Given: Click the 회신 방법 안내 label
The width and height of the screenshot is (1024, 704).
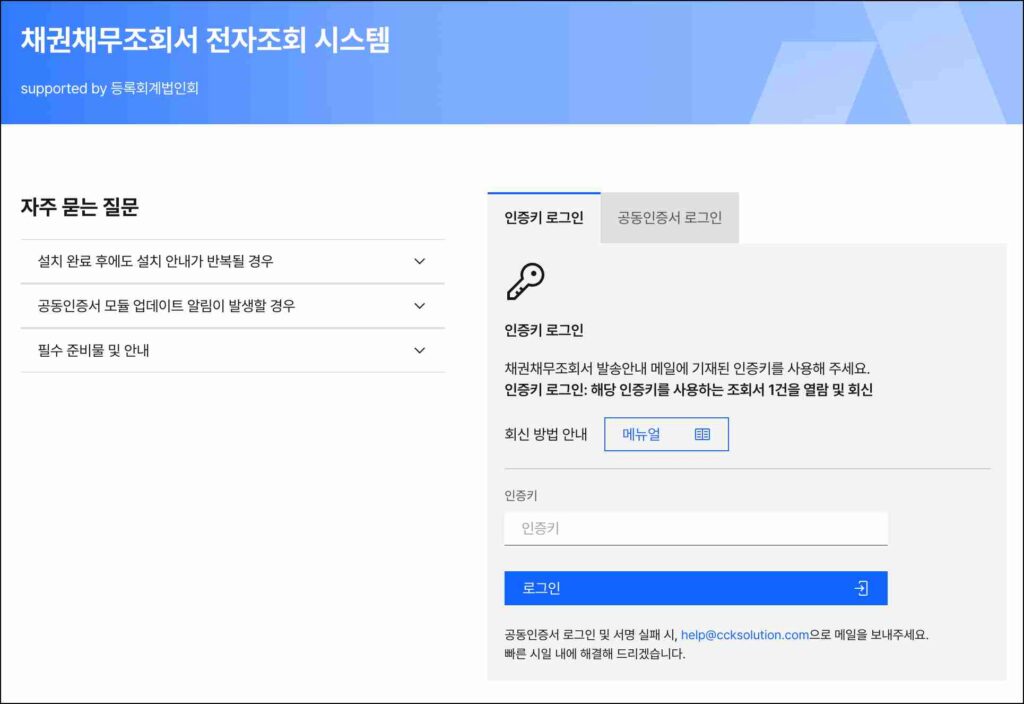Looking at the screenshot, I should (546, 434).
